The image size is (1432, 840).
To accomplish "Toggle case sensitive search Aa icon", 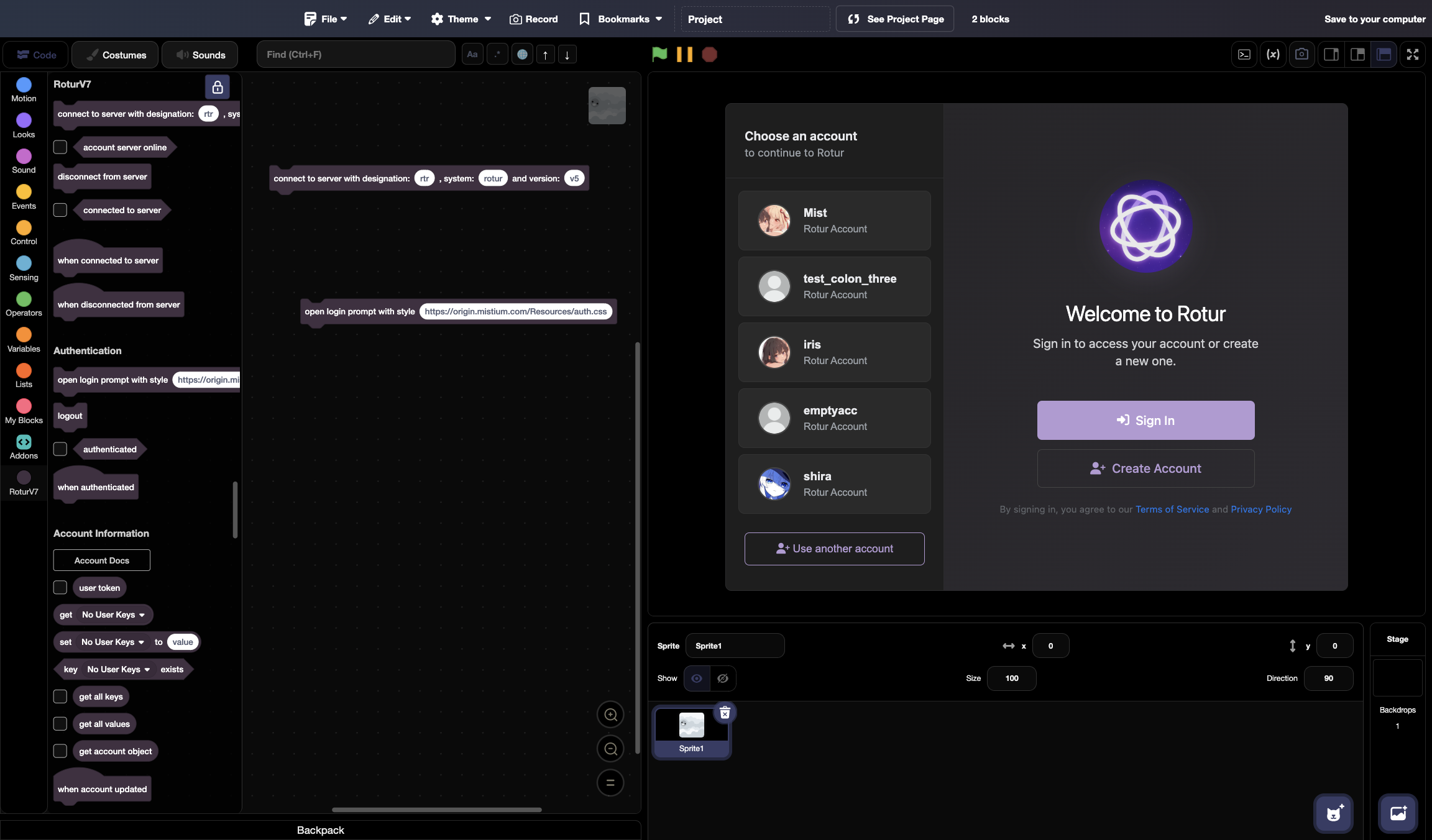I will click(472, 55).
